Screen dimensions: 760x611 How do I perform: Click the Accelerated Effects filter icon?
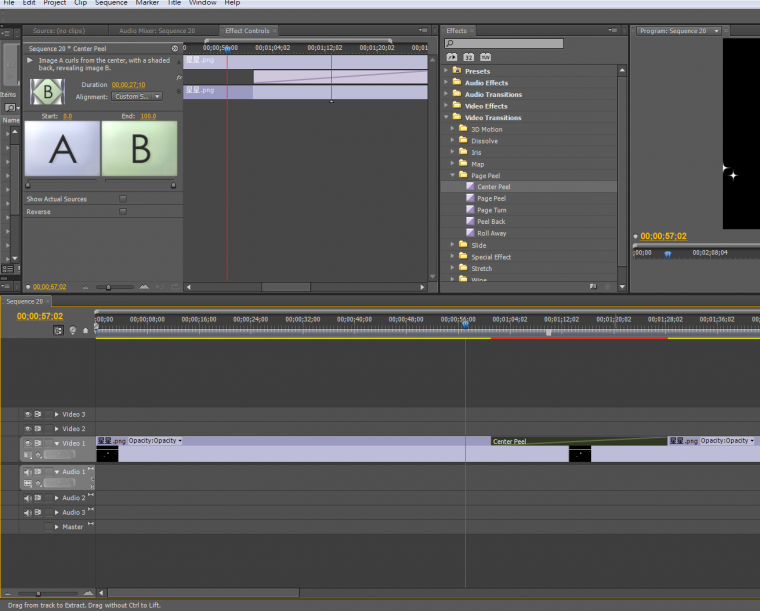[x=452, y=58]
